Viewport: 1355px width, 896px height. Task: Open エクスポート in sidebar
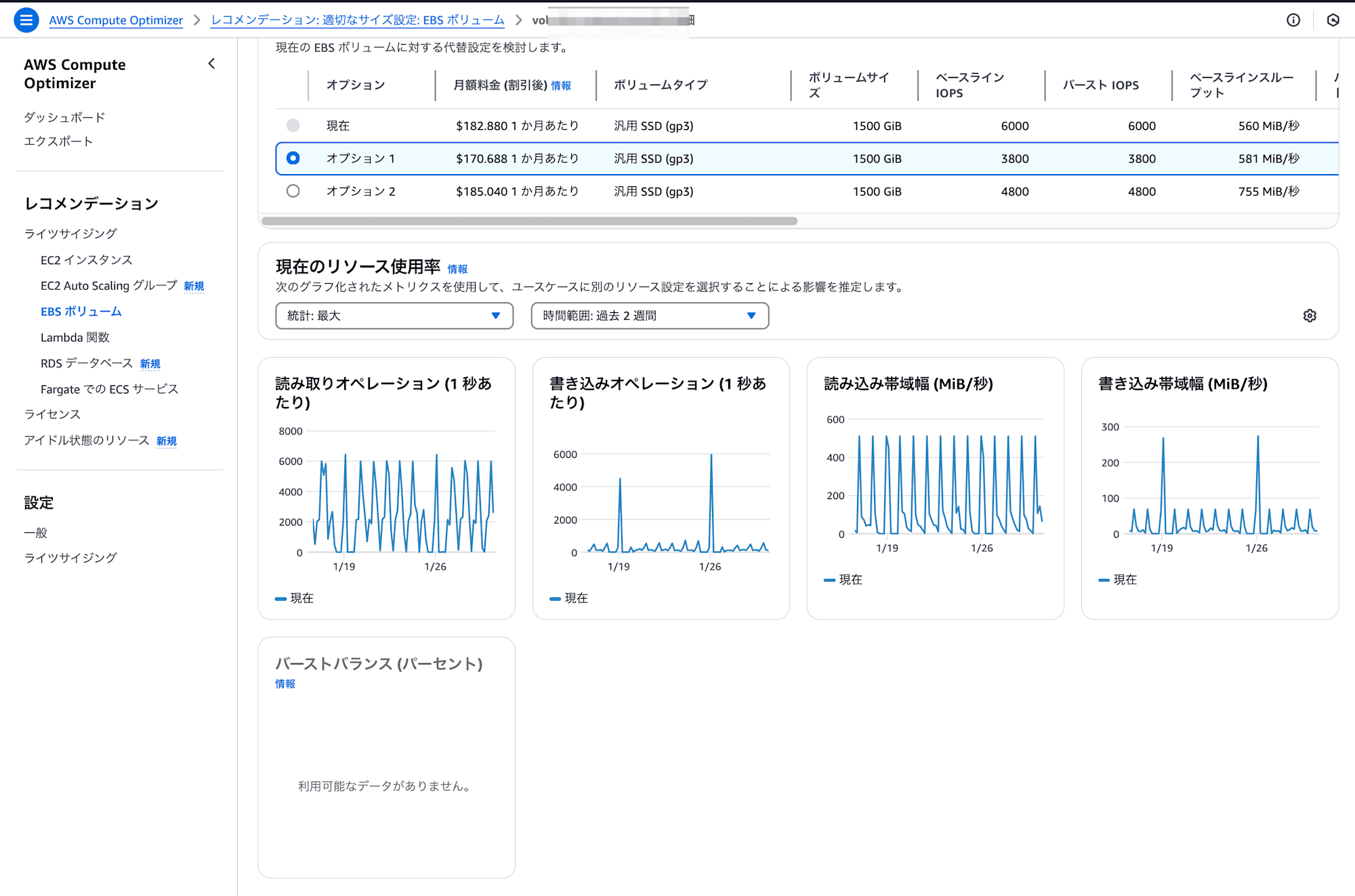(58, 141)
